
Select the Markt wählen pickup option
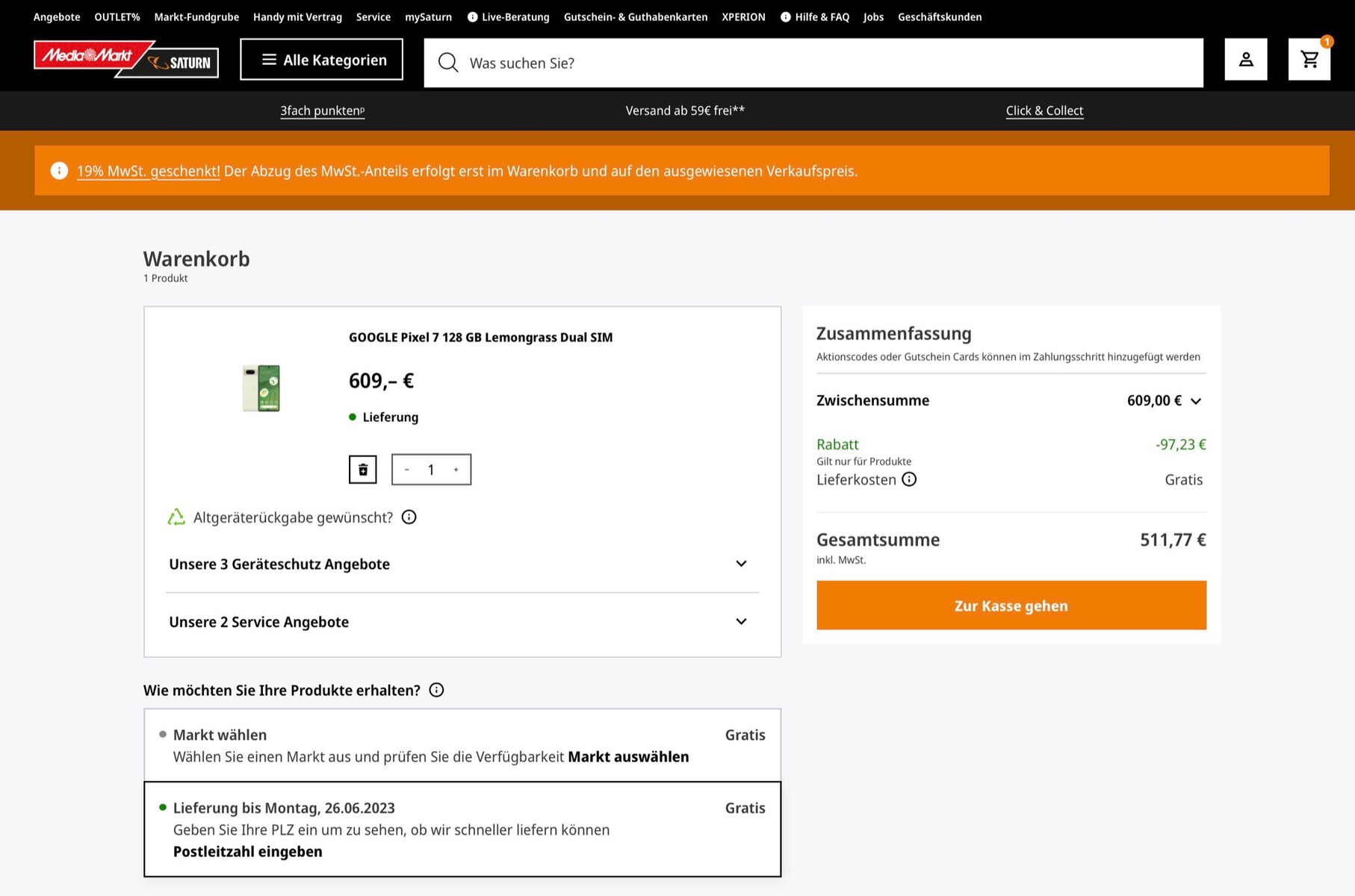tap(220, 735)
